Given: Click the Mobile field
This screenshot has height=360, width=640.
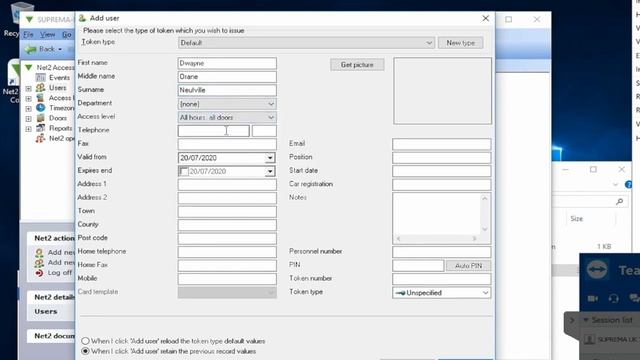Looking at the screenshot, I should click(227, 279).
